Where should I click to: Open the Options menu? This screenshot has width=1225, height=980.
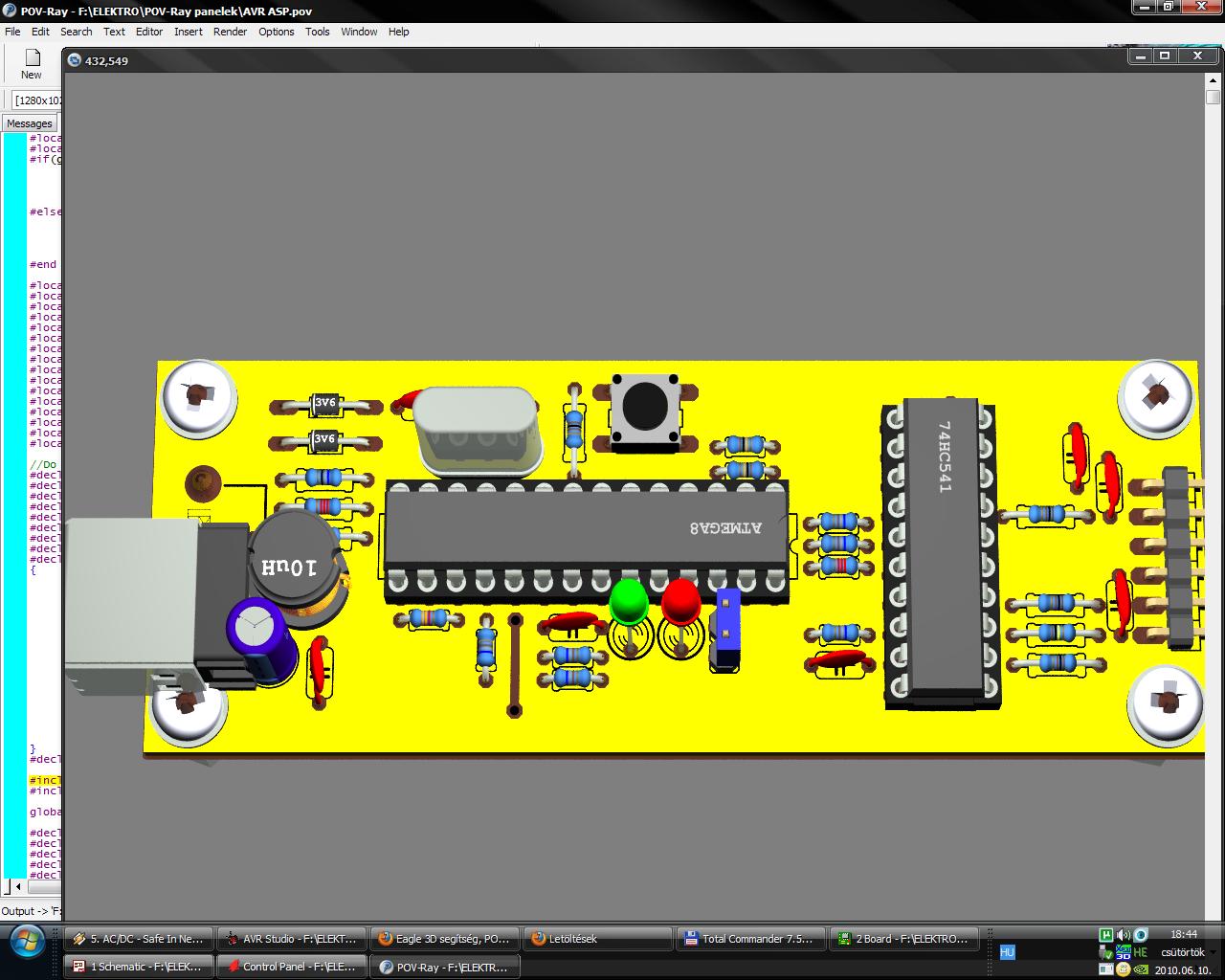pyautogui.click(x=277, y=32)
